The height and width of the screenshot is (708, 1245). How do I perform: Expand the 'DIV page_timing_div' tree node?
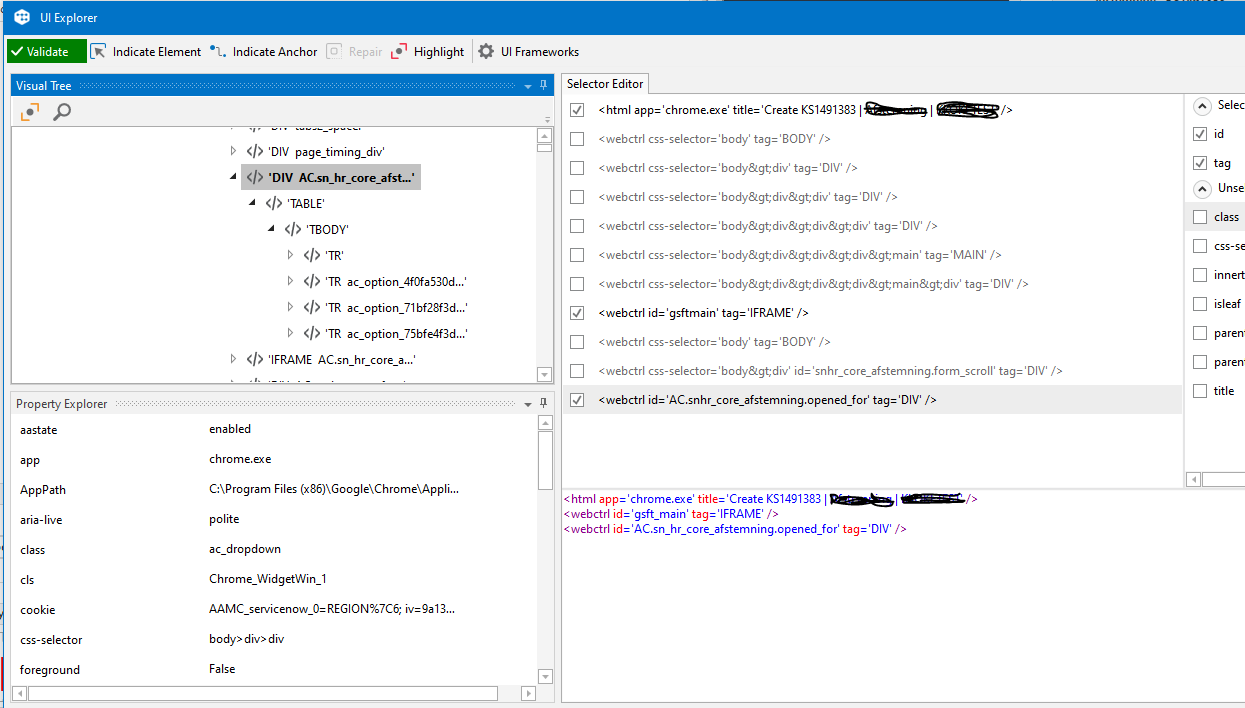pyautogui.click(x=233, y=151)
